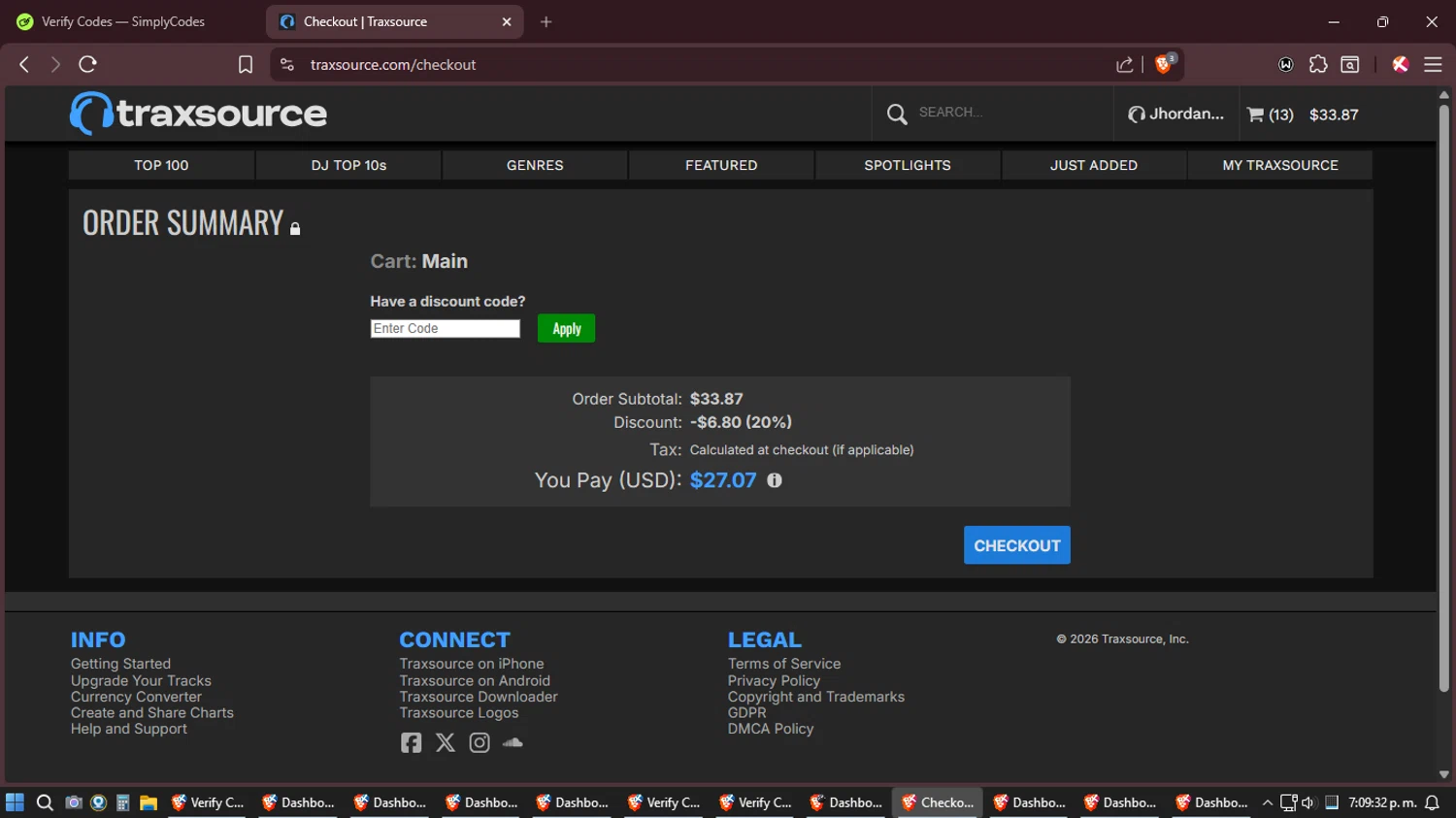This screenshot has width=1456, height=818.
Task: Open the Brave hamburger menu
Action: click(1433, 64)
